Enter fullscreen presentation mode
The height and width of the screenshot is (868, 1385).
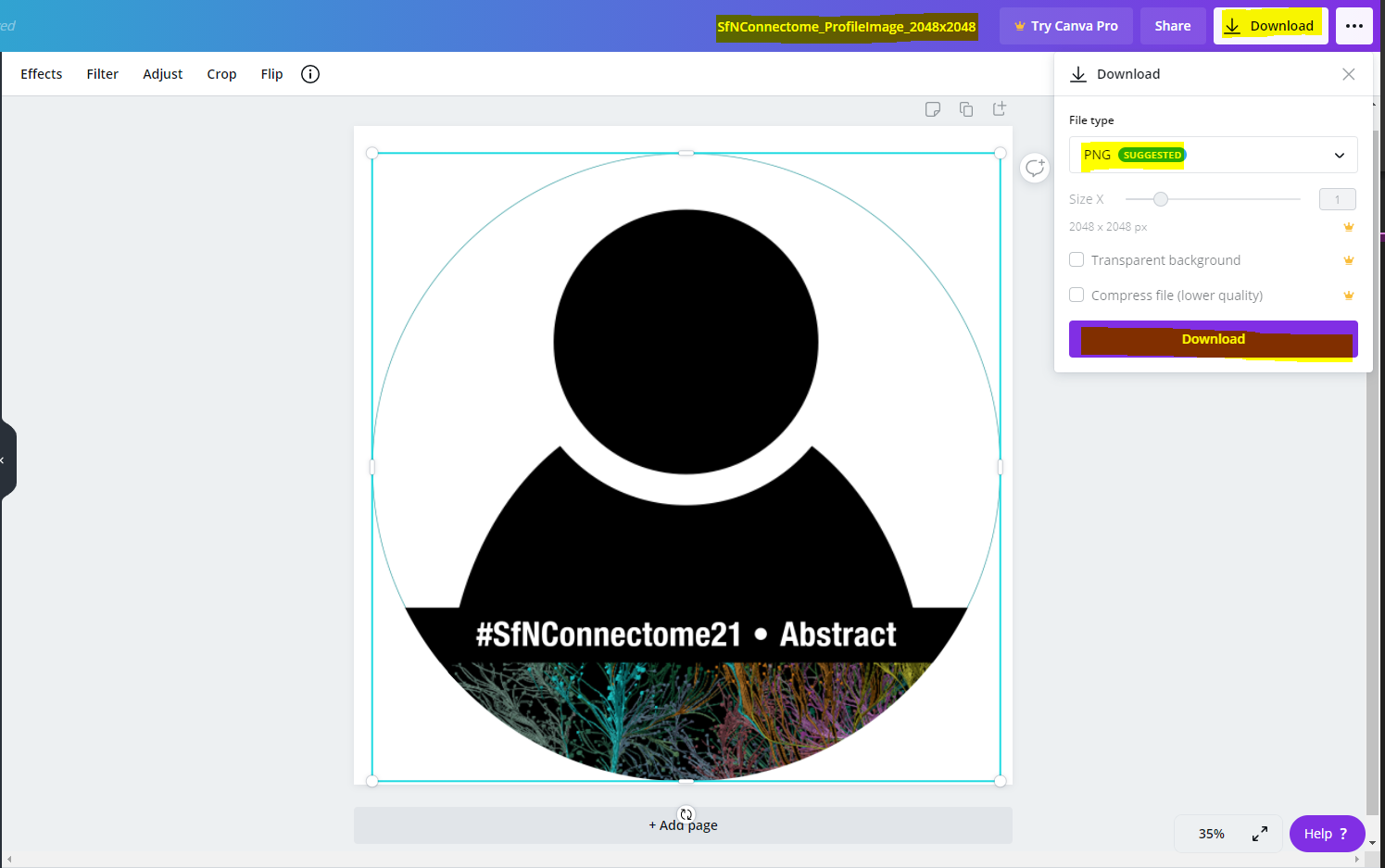(x=1260, y=834)
